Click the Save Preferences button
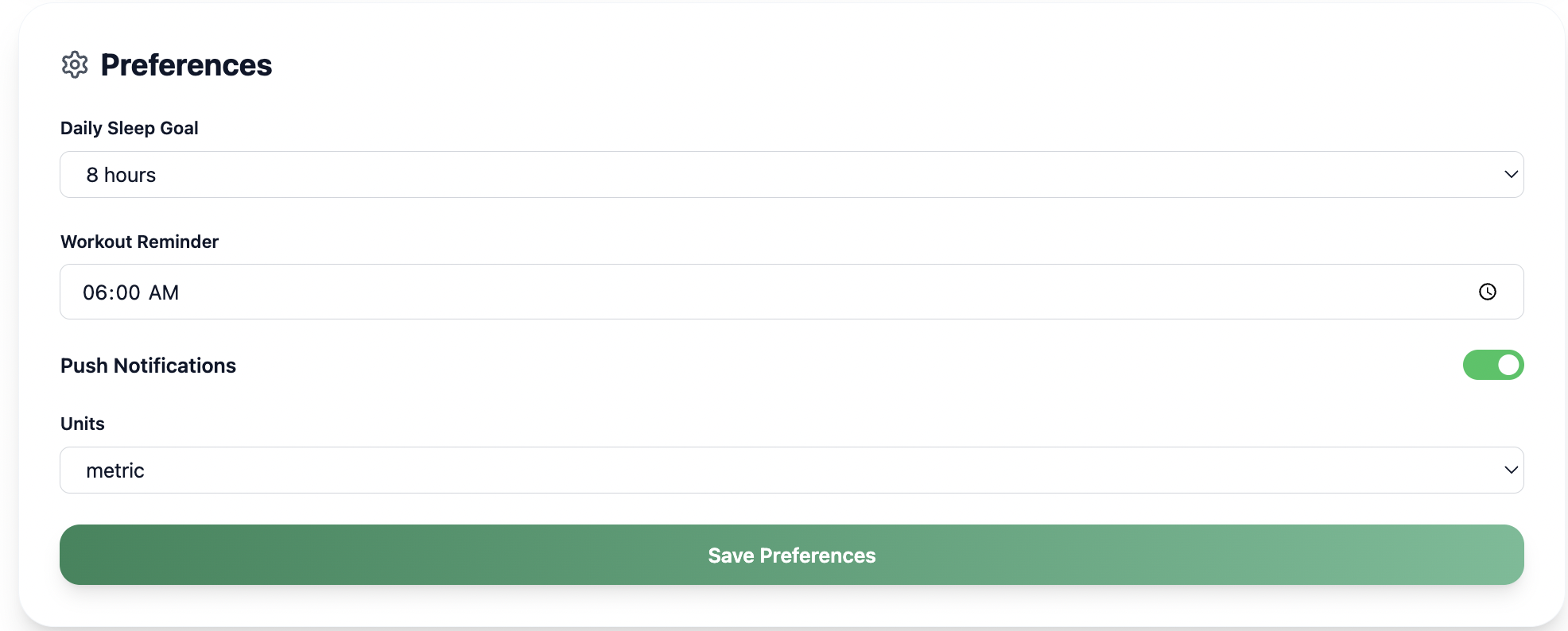The image size is (1568, 631). coord(791,555)
